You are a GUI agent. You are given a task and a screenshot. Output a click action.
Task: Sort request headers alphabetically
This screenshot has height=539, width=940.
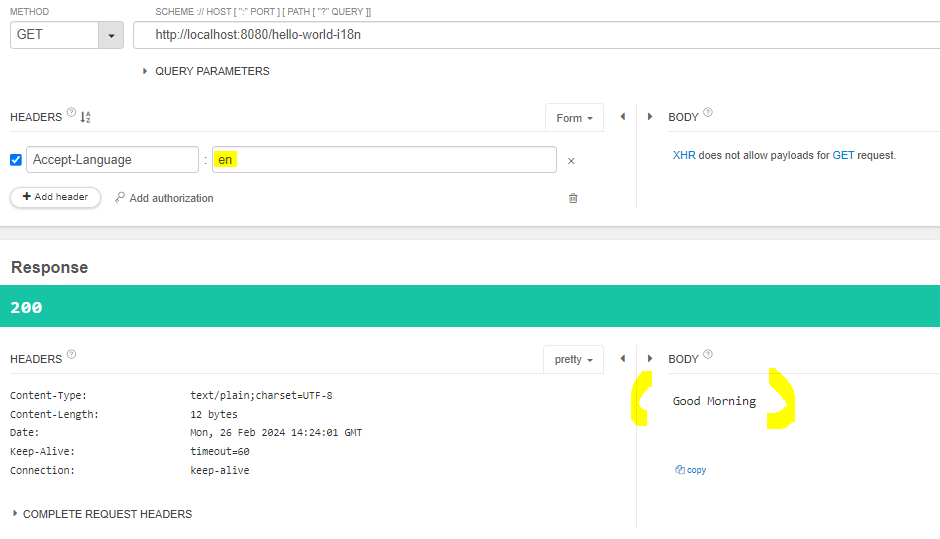click(86, 117)
